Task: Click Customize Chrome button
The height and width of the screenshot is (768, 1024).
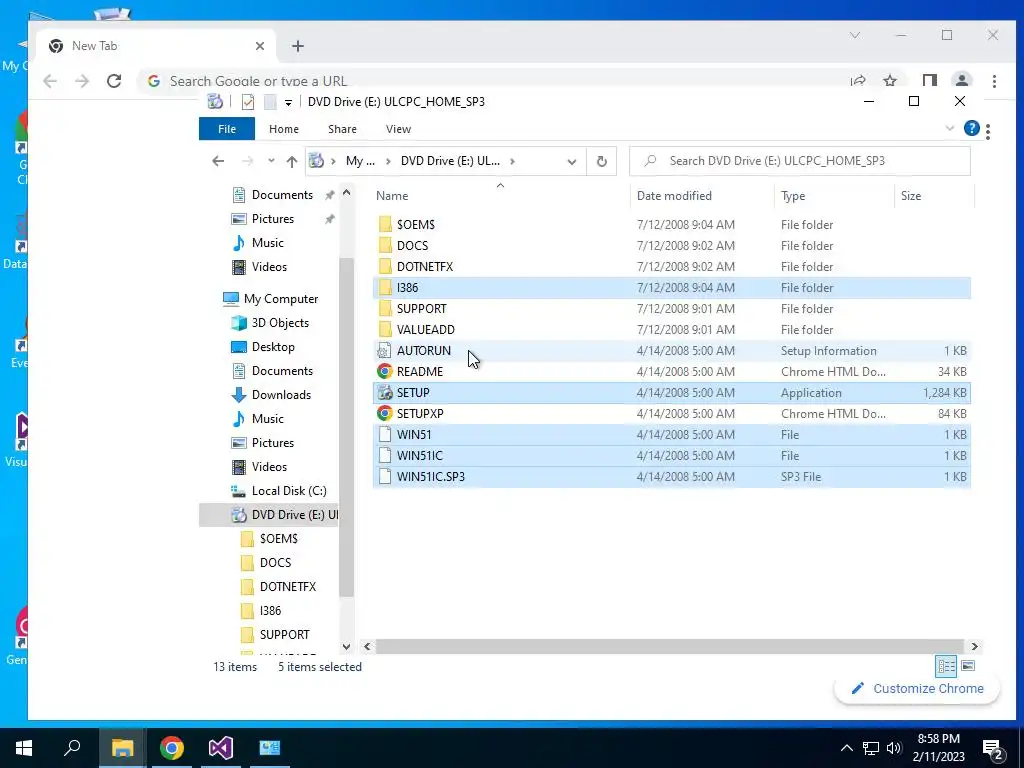Action: pos(917,688)
